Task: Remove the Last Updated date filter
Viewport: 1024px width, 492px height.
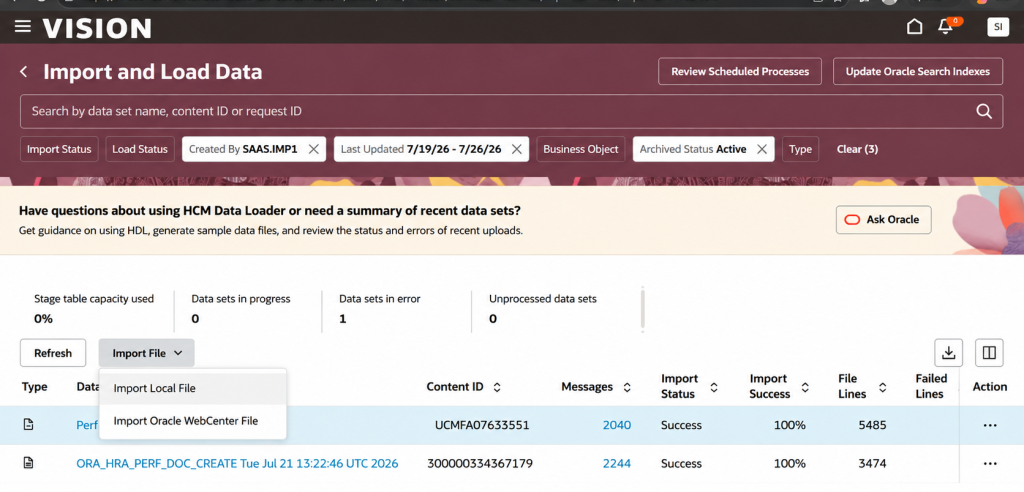Action: click(x=516, y=149)
